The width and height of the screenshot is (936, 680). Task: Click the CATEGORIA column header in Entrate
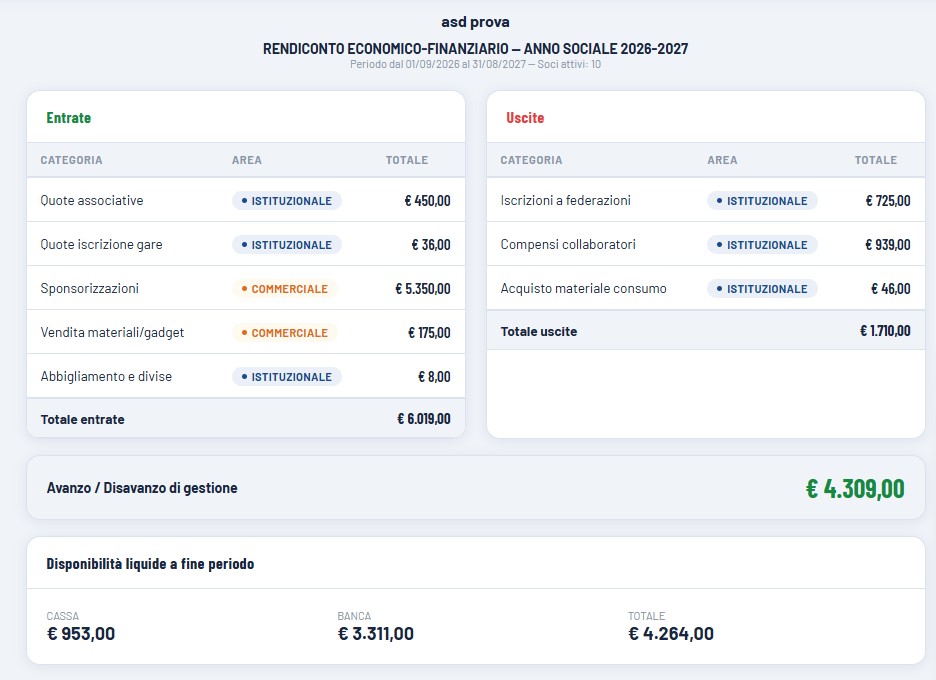71,160
